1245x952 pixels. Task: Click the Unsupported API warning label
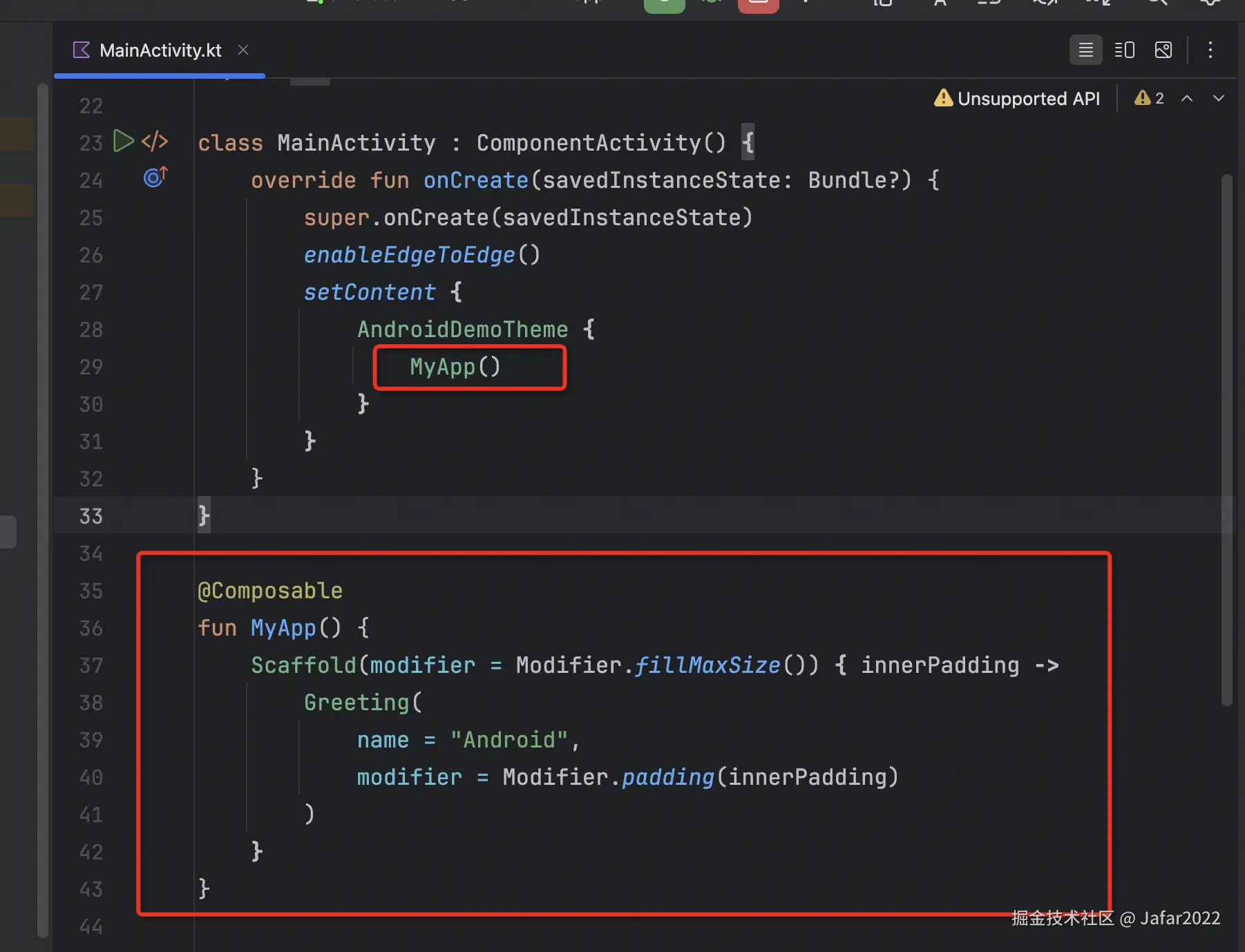coord(1017,99)
